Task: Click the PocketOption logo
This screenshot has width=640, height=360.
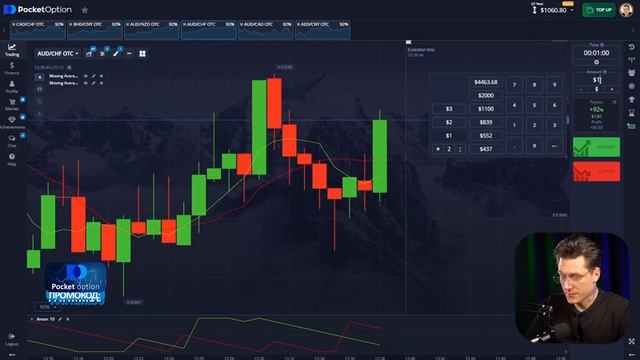Action: pyautogui.click(x=38, y=9)
